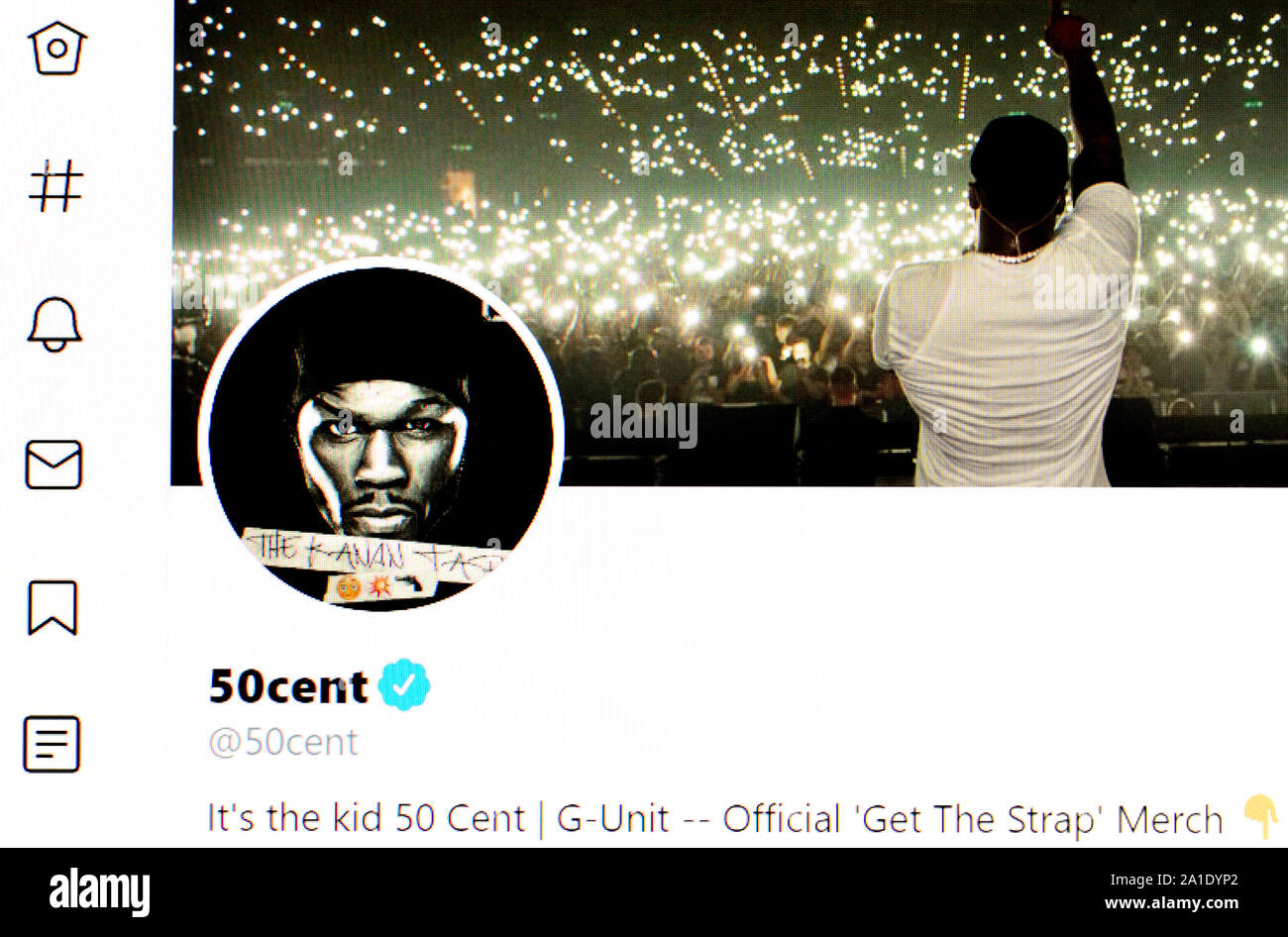This screenshot has width=1288, height=937.
Task: Open the Lists icon
Action: pyautogui.click(x=52, y=744)
